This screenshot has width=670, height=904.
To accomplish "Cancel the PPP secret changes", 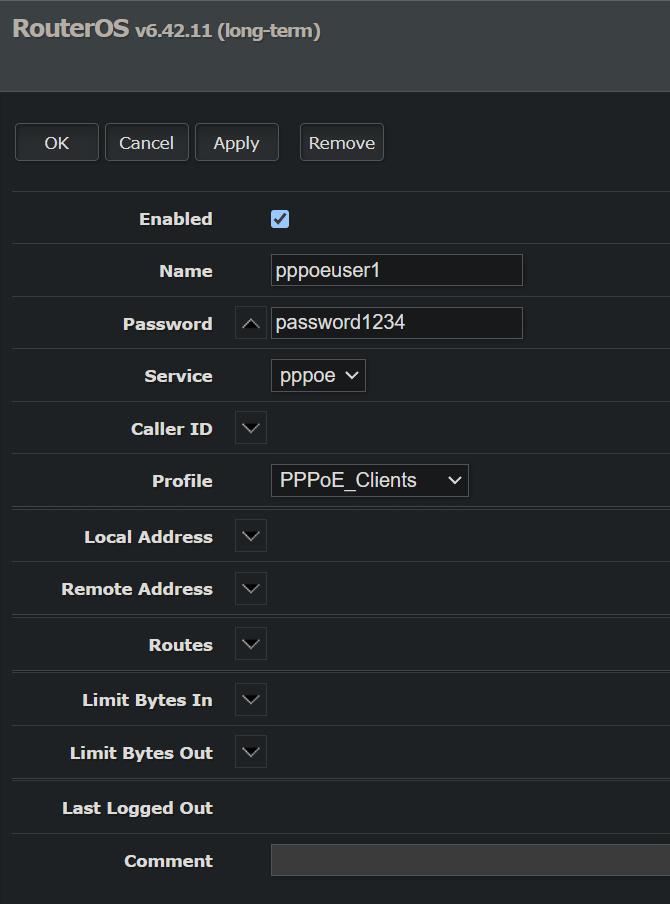I will (x=146, y=142).
